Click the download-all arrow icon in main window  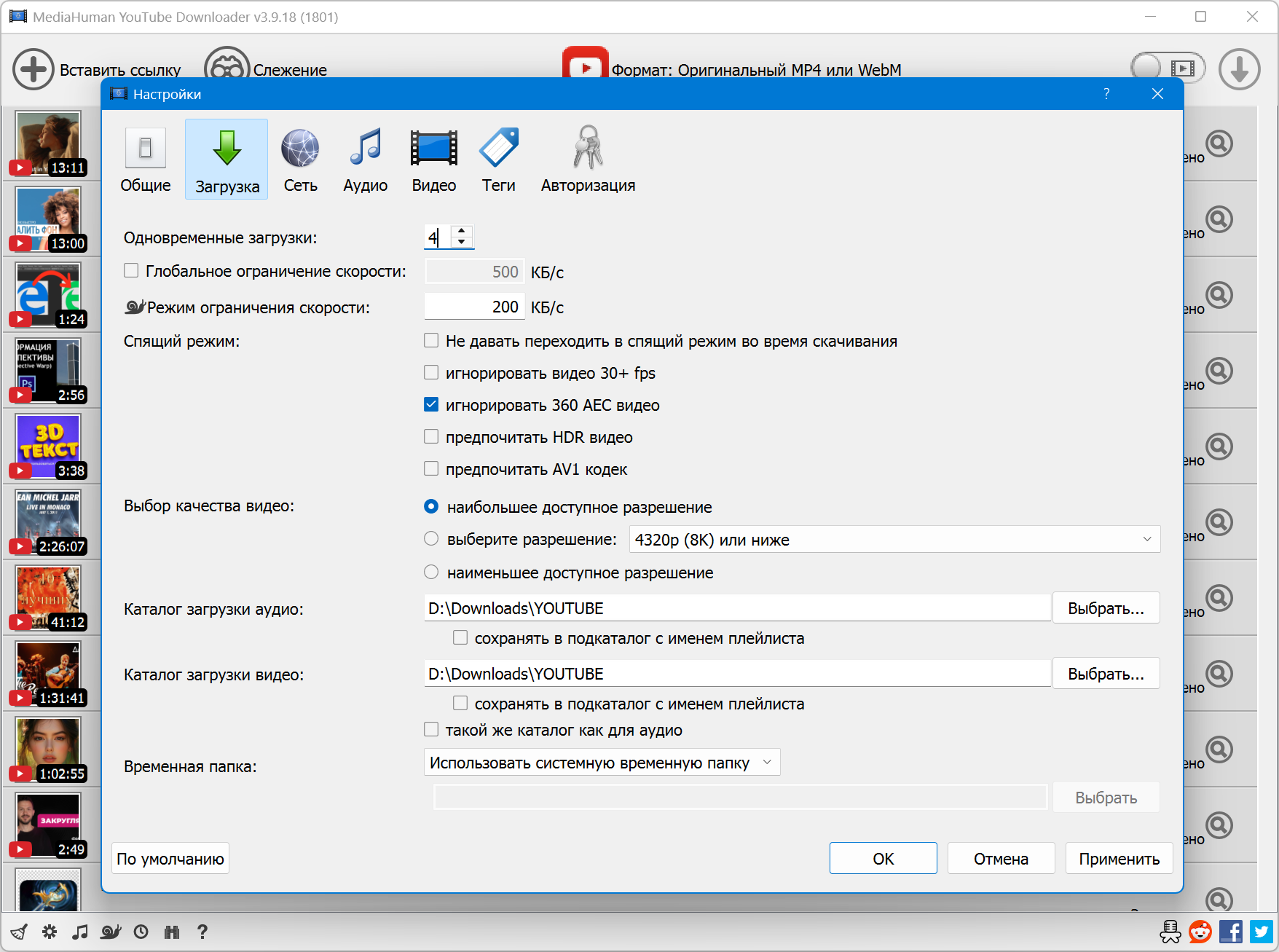1239,69
